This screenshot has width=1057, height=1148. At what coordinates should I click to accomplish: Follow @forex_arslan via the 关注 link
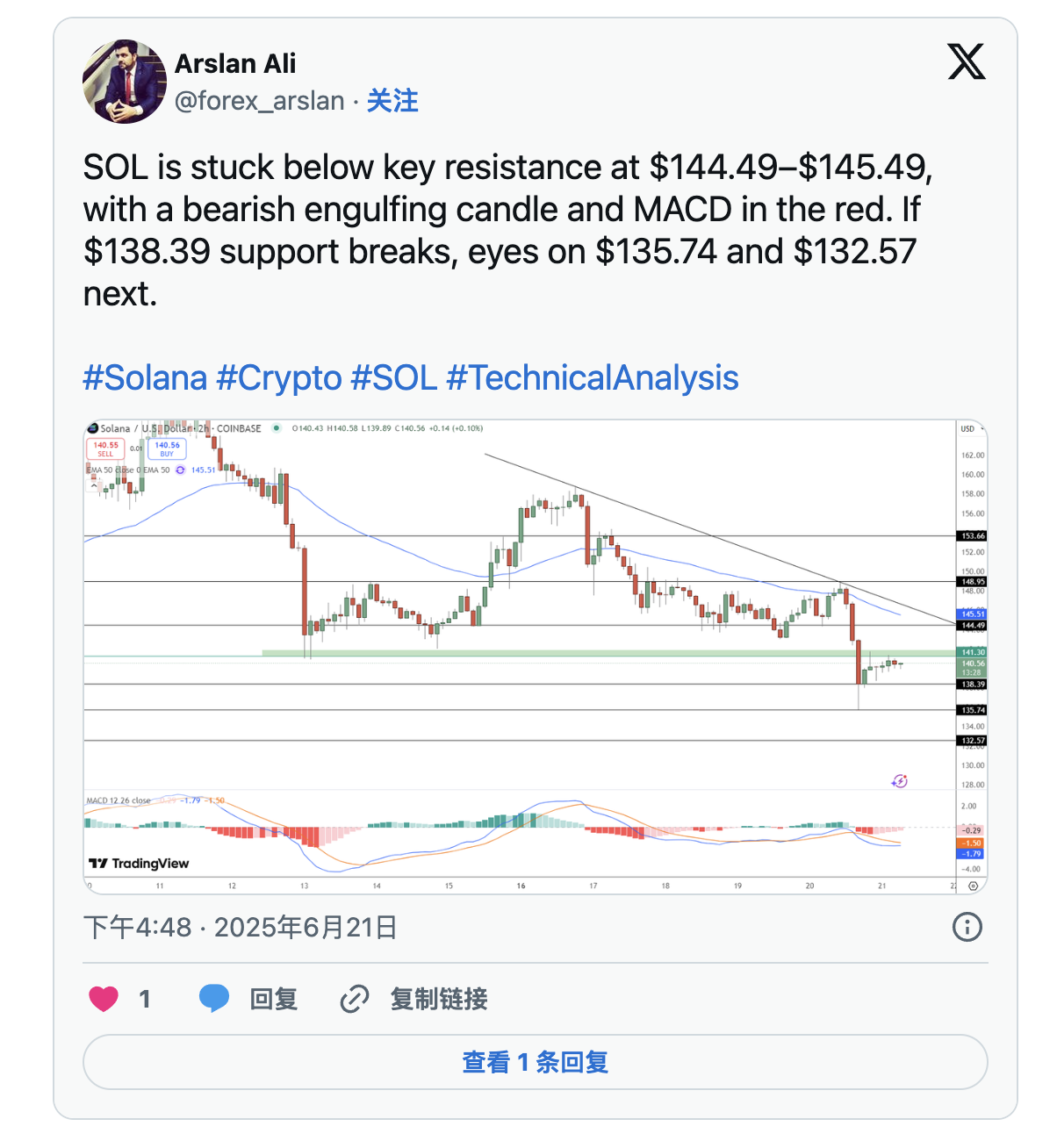[x=392, y=101]
